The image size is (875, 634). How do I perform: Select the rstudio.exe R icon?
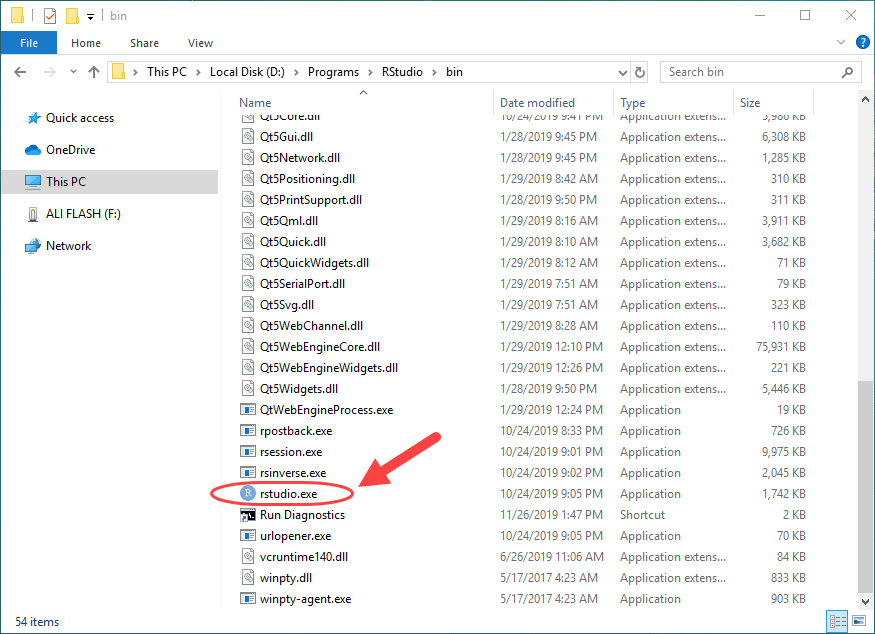[x=248, y=493]
